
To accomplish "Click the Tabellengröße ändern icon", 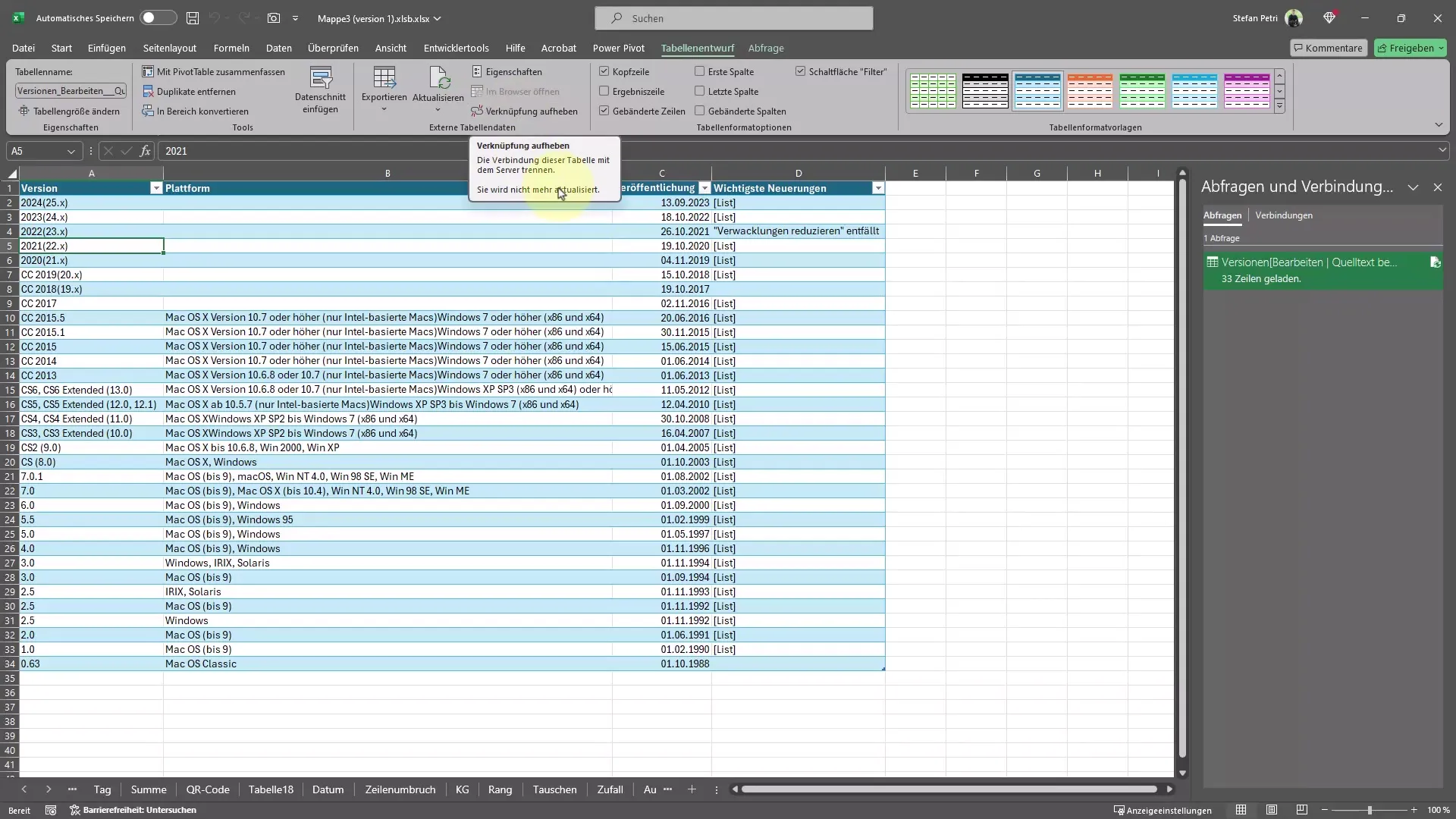I will click(22, 111).
